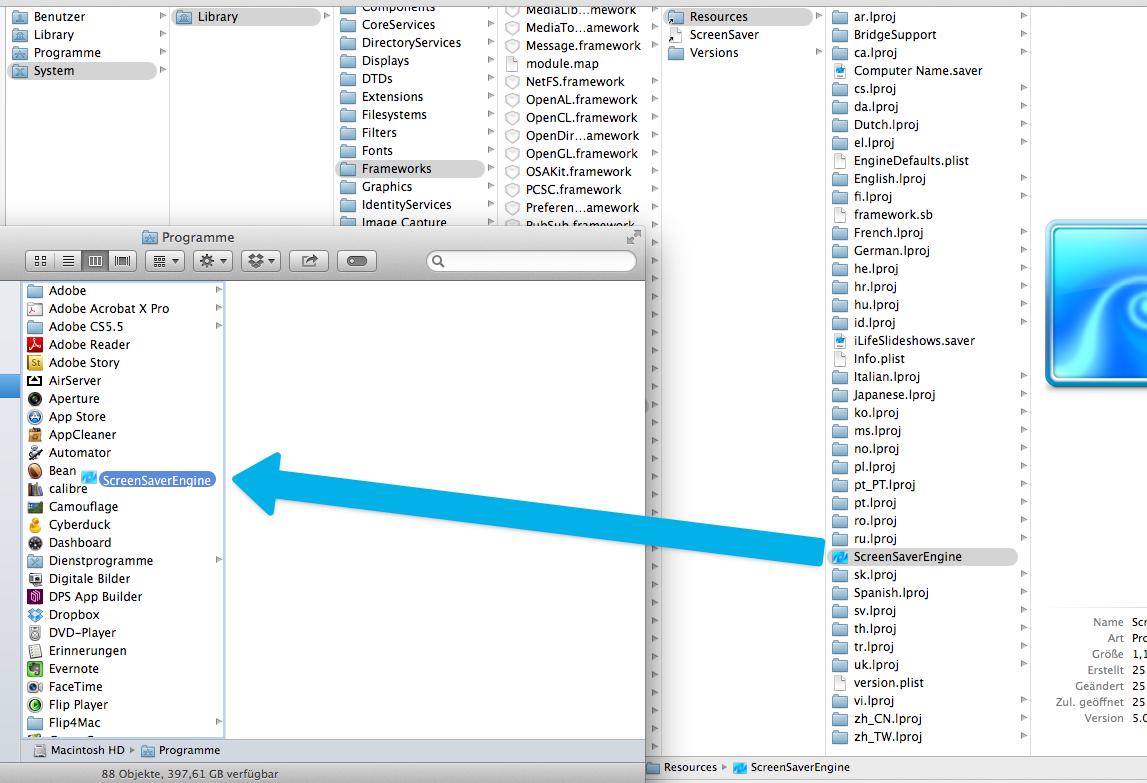Select the Digitale Bilder app icon

pyautogui.click(x=35, y=579)
